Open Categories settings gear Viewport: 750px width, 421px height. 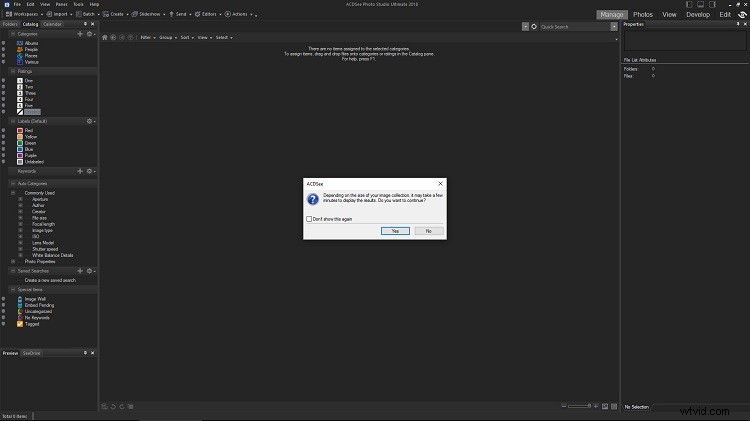click(90, 34)
